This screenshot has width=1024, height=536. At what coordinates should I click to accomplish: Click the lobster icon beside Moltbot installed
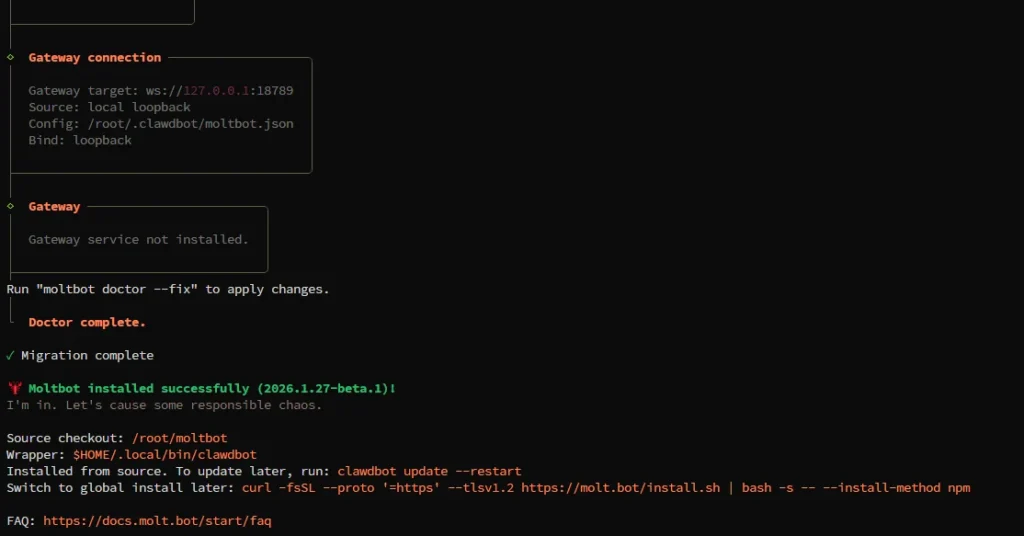tap(15, 388)
